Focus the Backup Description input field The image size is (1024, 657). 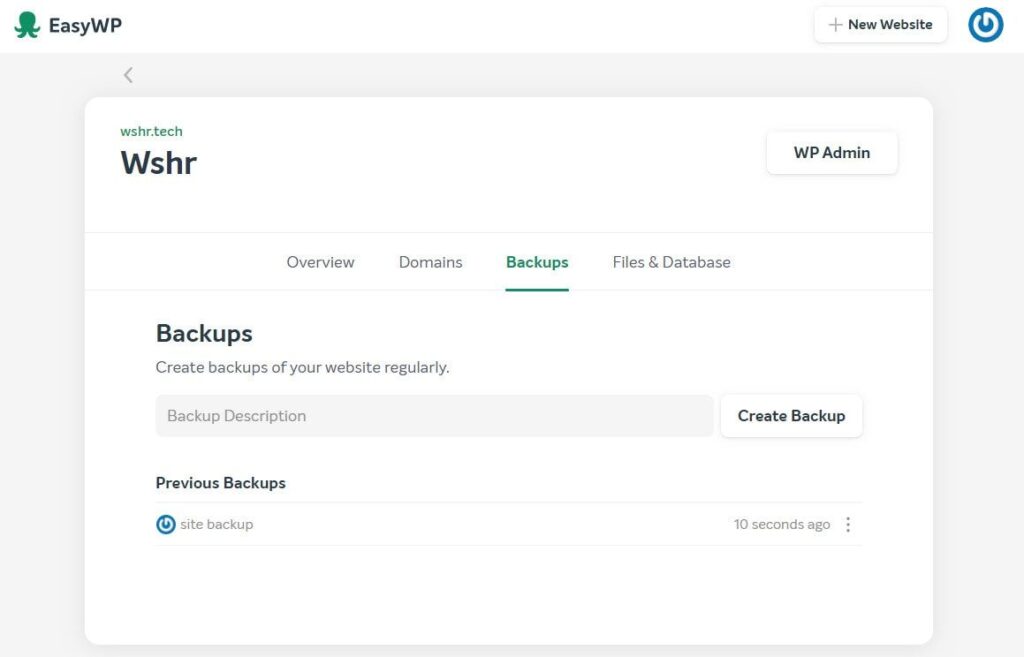point(434,416)
